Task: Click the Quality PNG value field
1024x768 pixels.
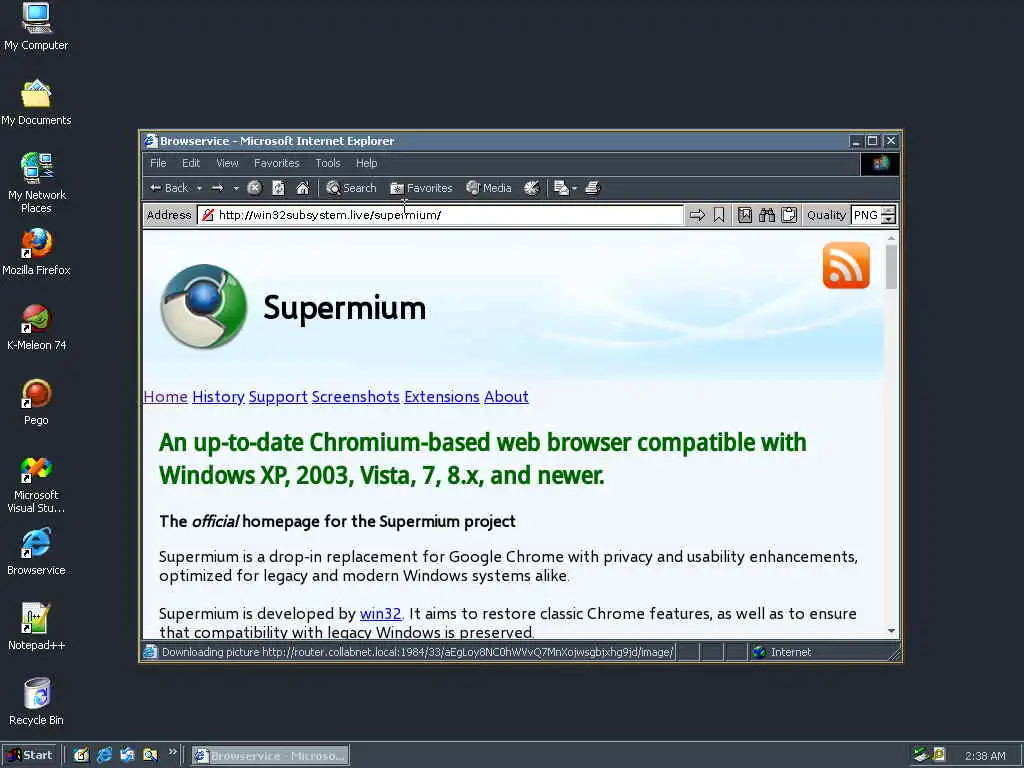Action: [x=866, y=215]
